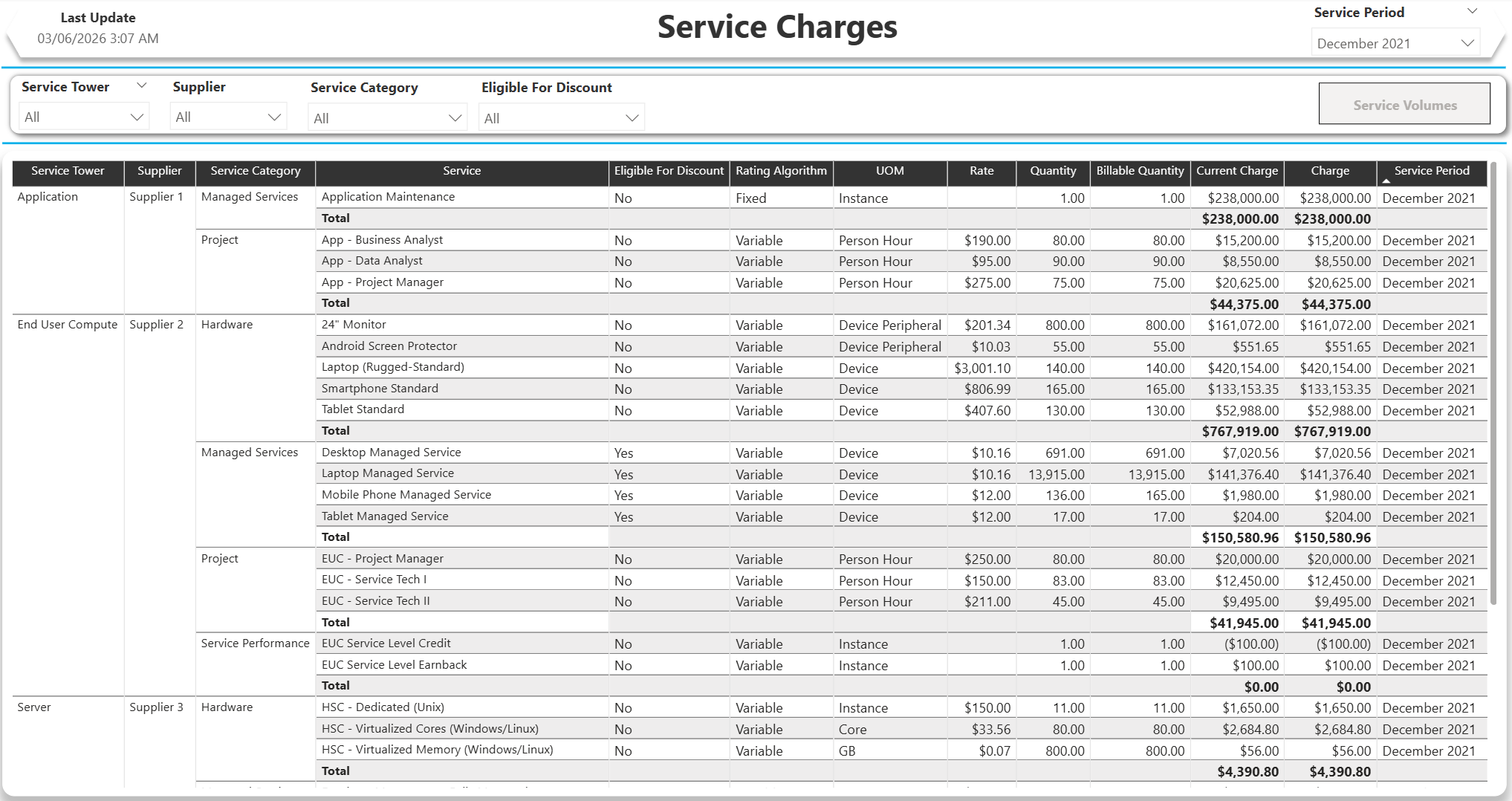The height and width of the screenshot is (801, 1512).
Task: Open the Eligible For Discount dropdown
Action: click(560, 117)
